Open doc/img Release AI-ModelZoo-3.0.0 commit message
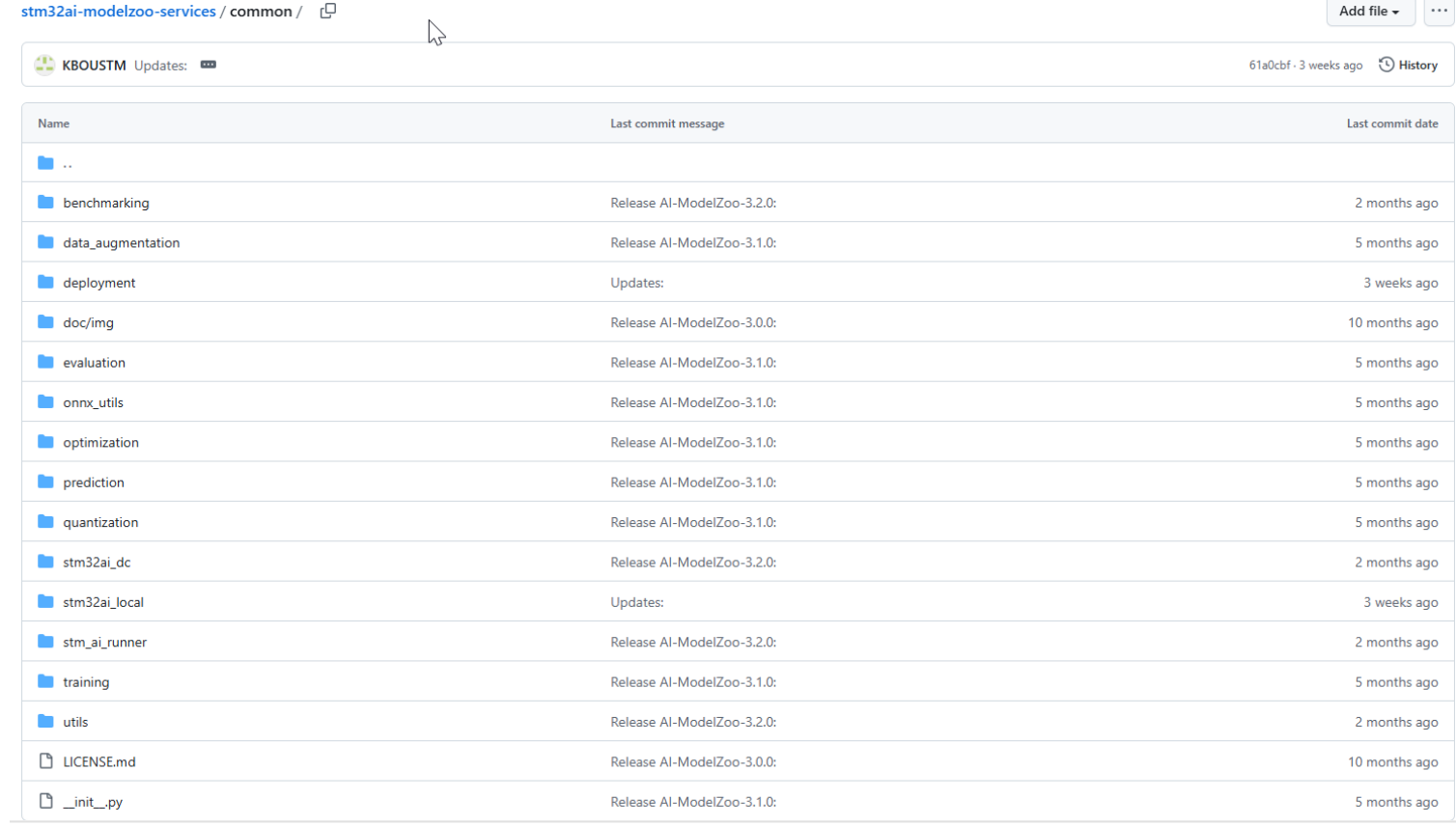Image resolution: width=1456 pixels, height=826 pixels. click(692, 322)
